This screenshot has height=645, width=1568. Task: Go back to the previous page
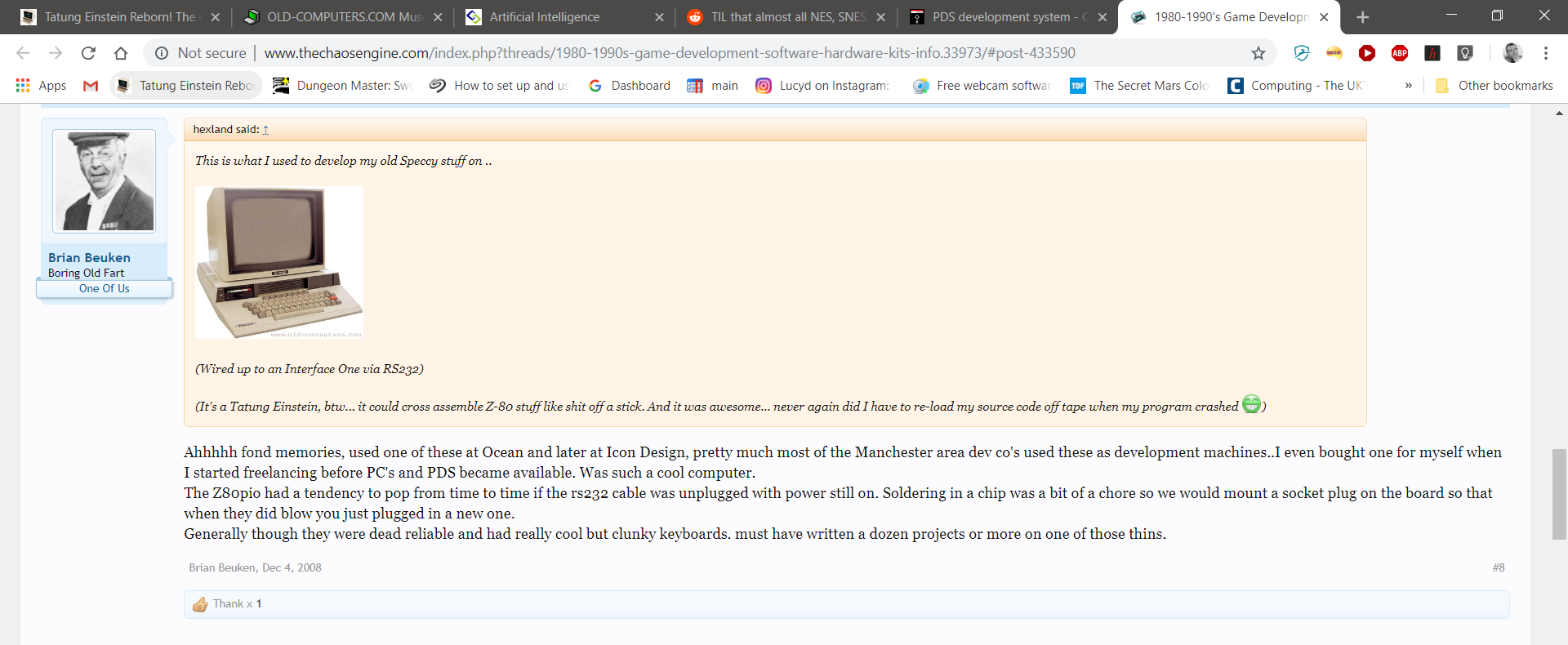(23, 53)
